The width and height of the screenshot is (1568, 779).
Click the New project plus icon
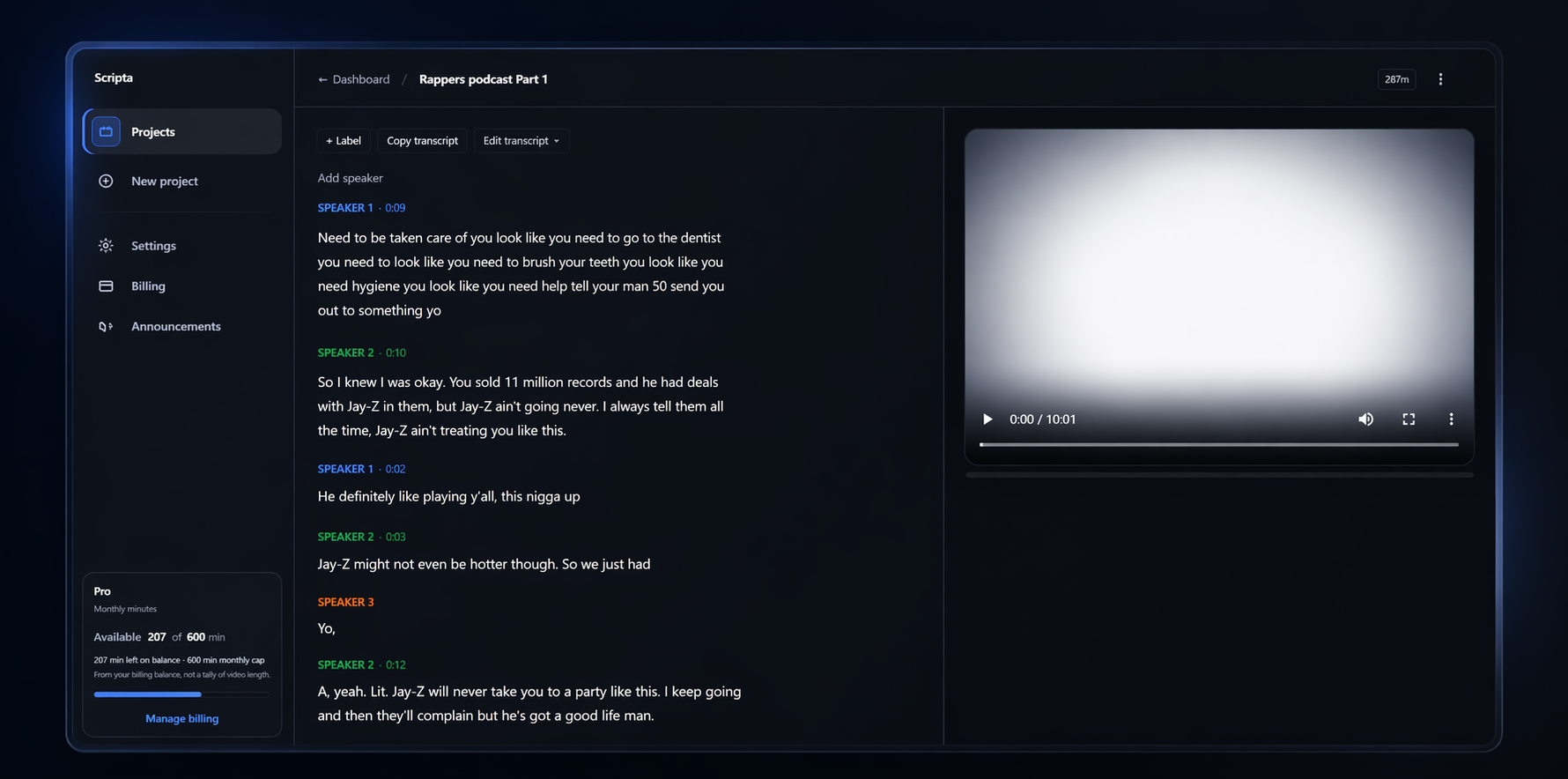(106, 181)
